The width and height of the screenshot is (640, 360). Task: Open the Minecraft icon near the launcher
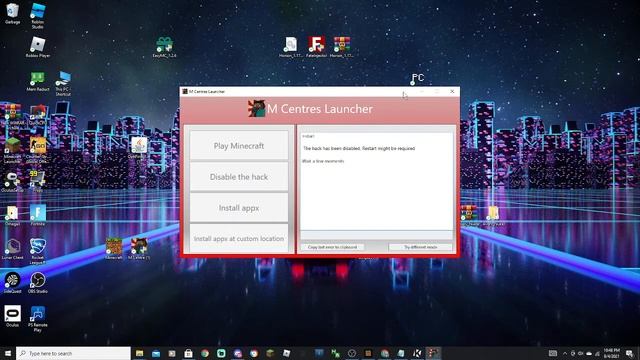coord(113,249)
